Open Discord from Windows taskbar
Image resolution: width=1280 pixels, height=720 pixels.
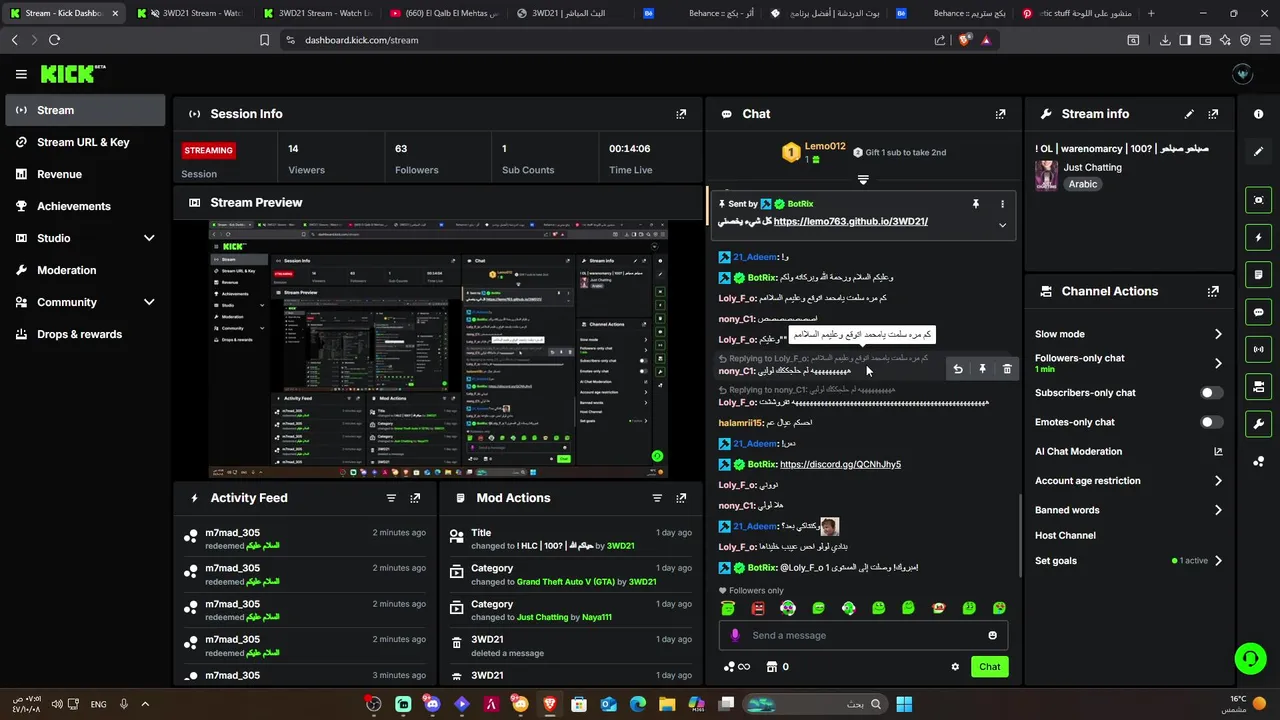(x=432, y=704)
